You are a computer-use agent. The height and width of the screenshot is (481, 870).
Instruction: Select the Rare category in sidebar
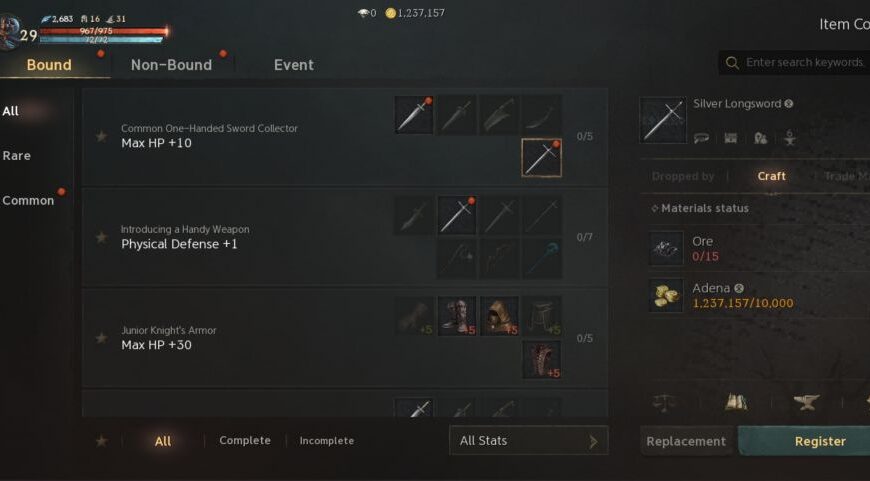tap(17, 156)
